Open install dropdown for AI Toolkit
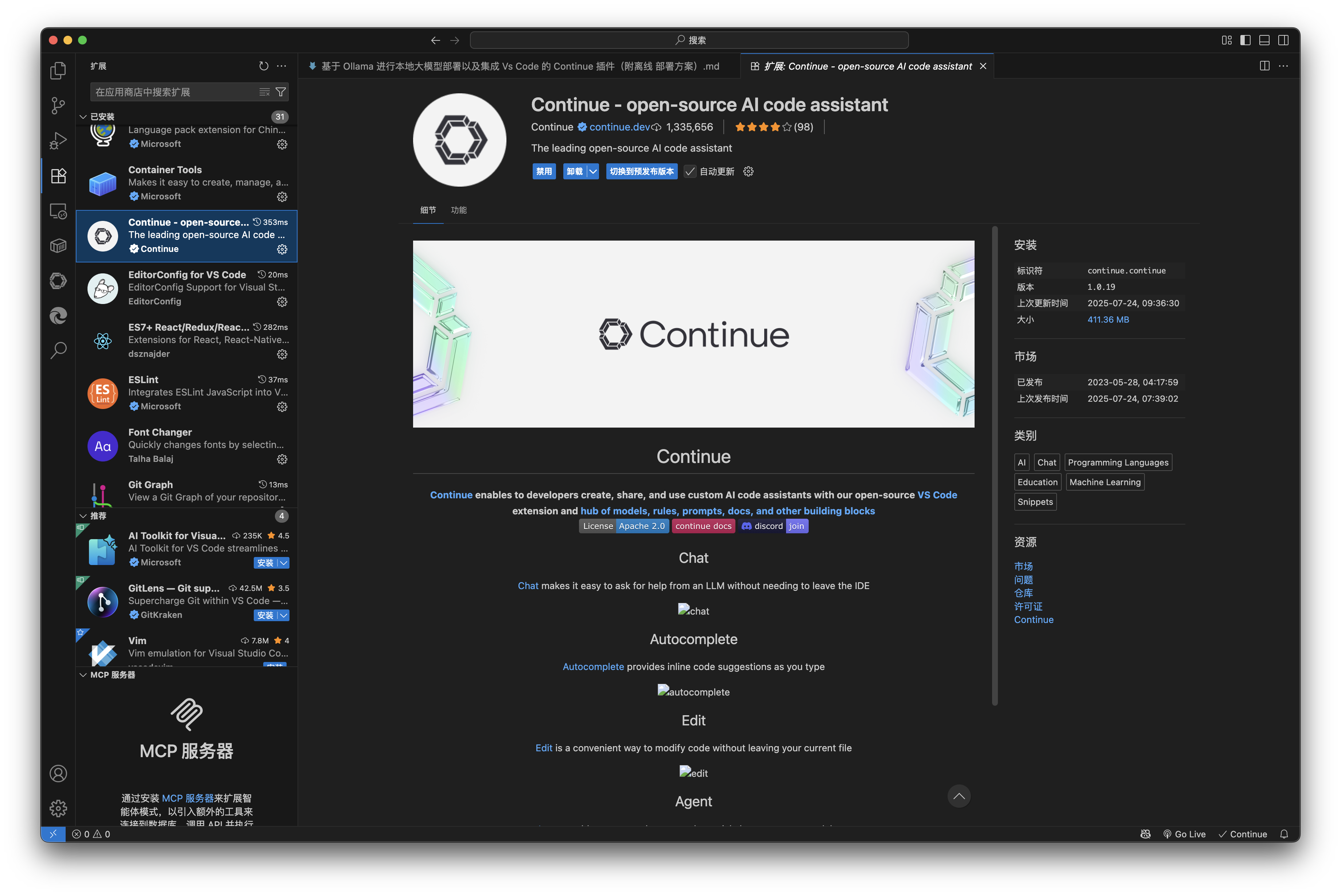The height and width of the screenshot is (896, 1341). tap(283, 563)
